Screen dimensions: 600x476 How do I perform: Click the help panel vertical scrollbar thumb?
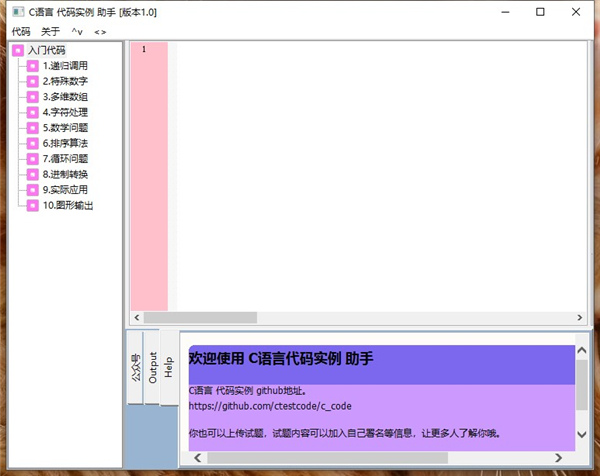click(582, 385)
